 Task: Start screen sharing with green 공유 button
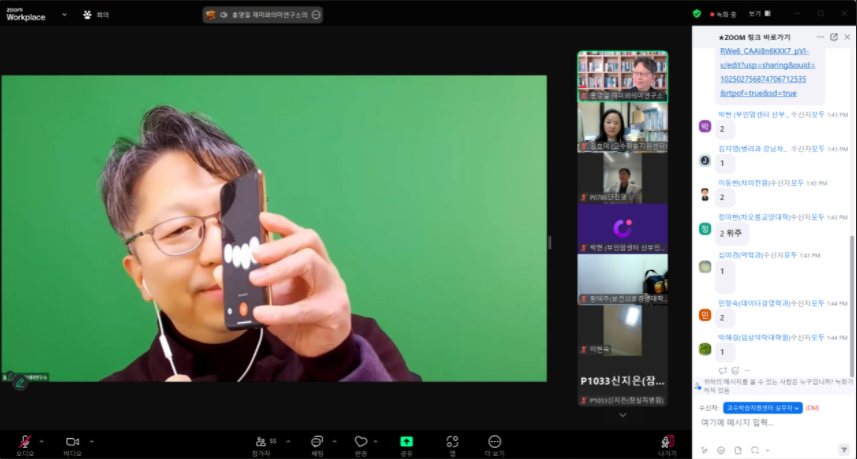pyautogui.click(x=406, y=441)
